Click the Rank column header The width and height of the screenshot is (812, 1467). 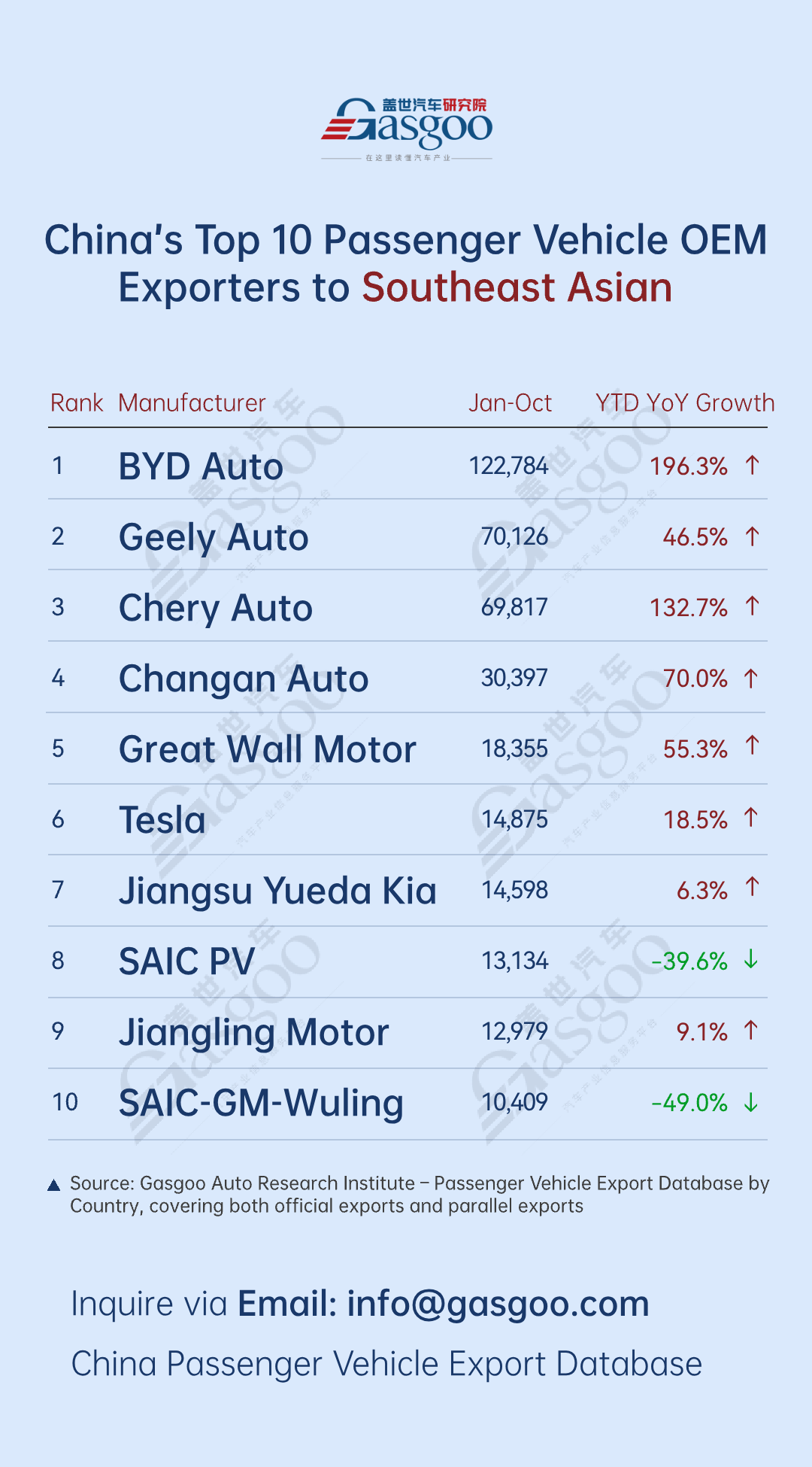(76, 403)
